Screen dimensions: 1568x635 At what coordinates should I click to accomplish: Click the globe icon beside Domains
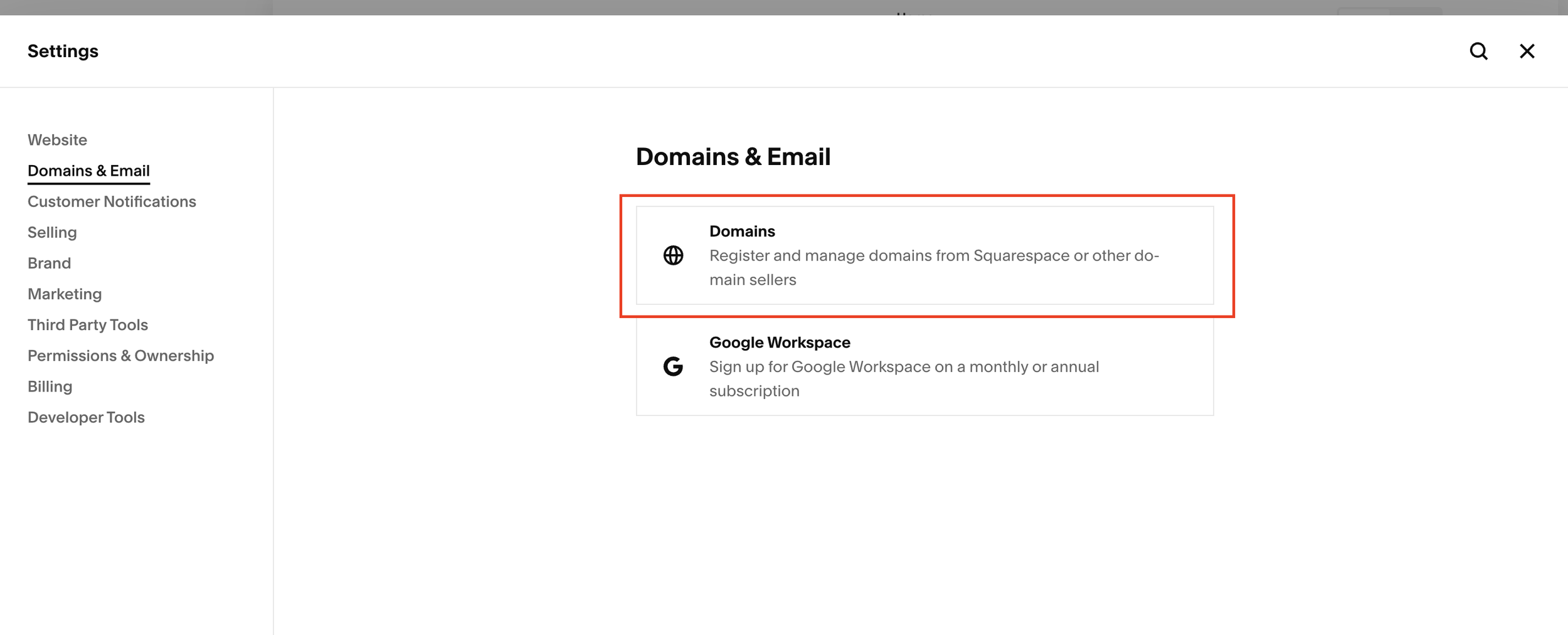pyautogui.click(x=673, y=255)
